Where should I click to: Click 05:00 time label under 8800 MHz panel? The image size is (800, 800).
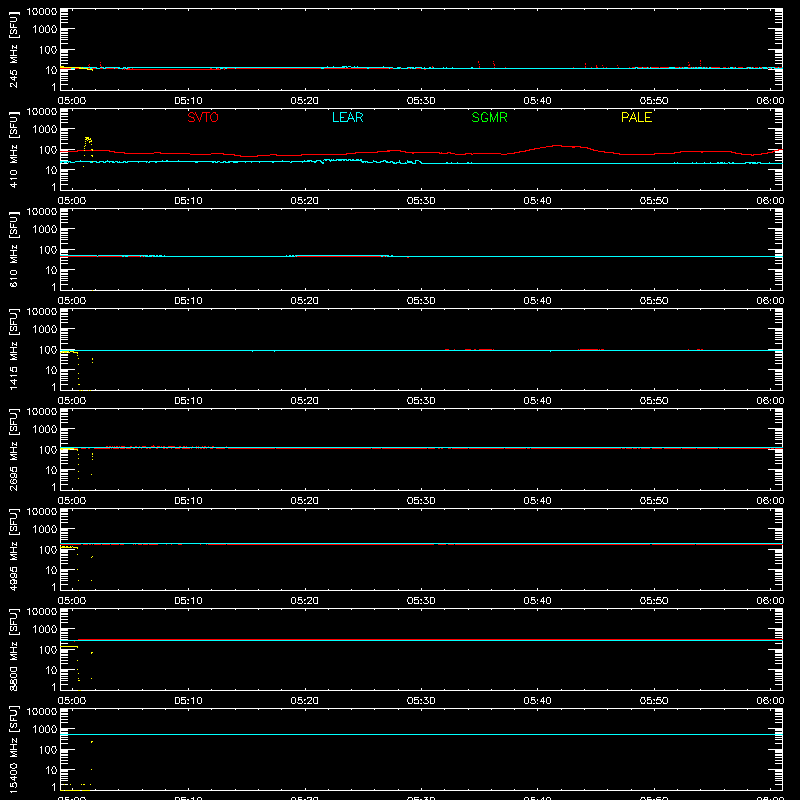tap(72, 701)
